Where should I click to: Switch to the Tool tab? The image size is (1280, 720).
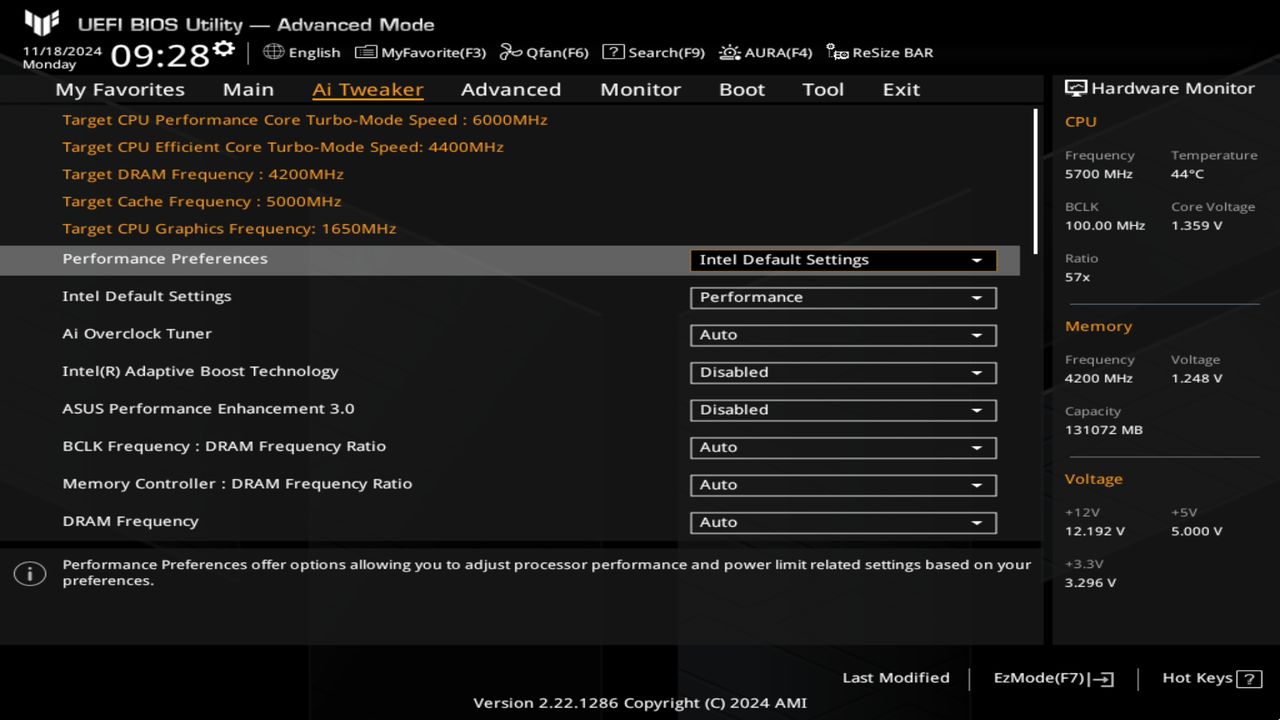[823, 89]
